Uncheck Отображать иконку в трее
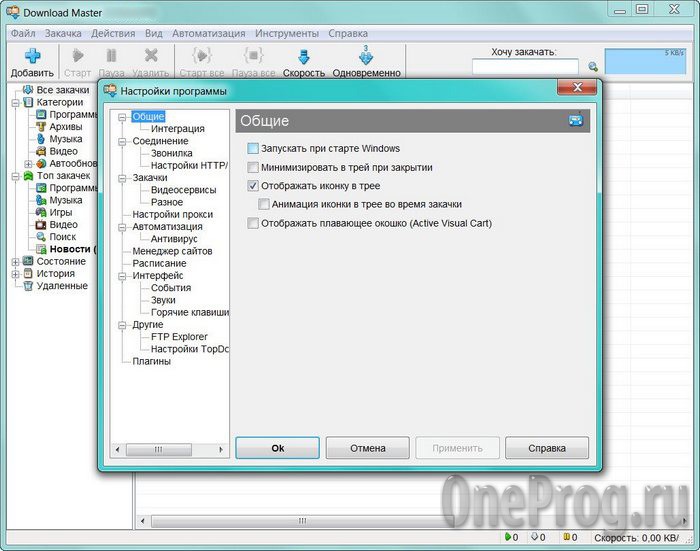 click(253, 186)
